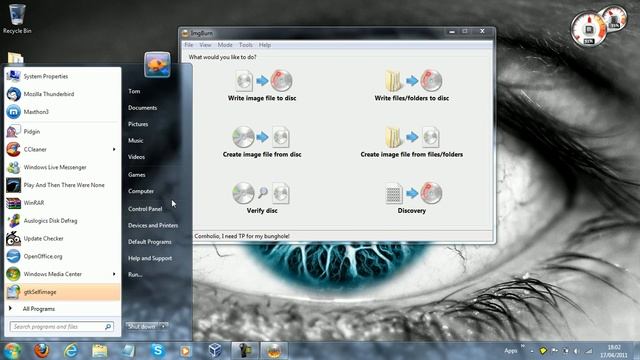This screenshot has height=360, width=640.
Task: Open ImgBurn Tools menu
Action: pyautogui.click(x=246, y=45)
